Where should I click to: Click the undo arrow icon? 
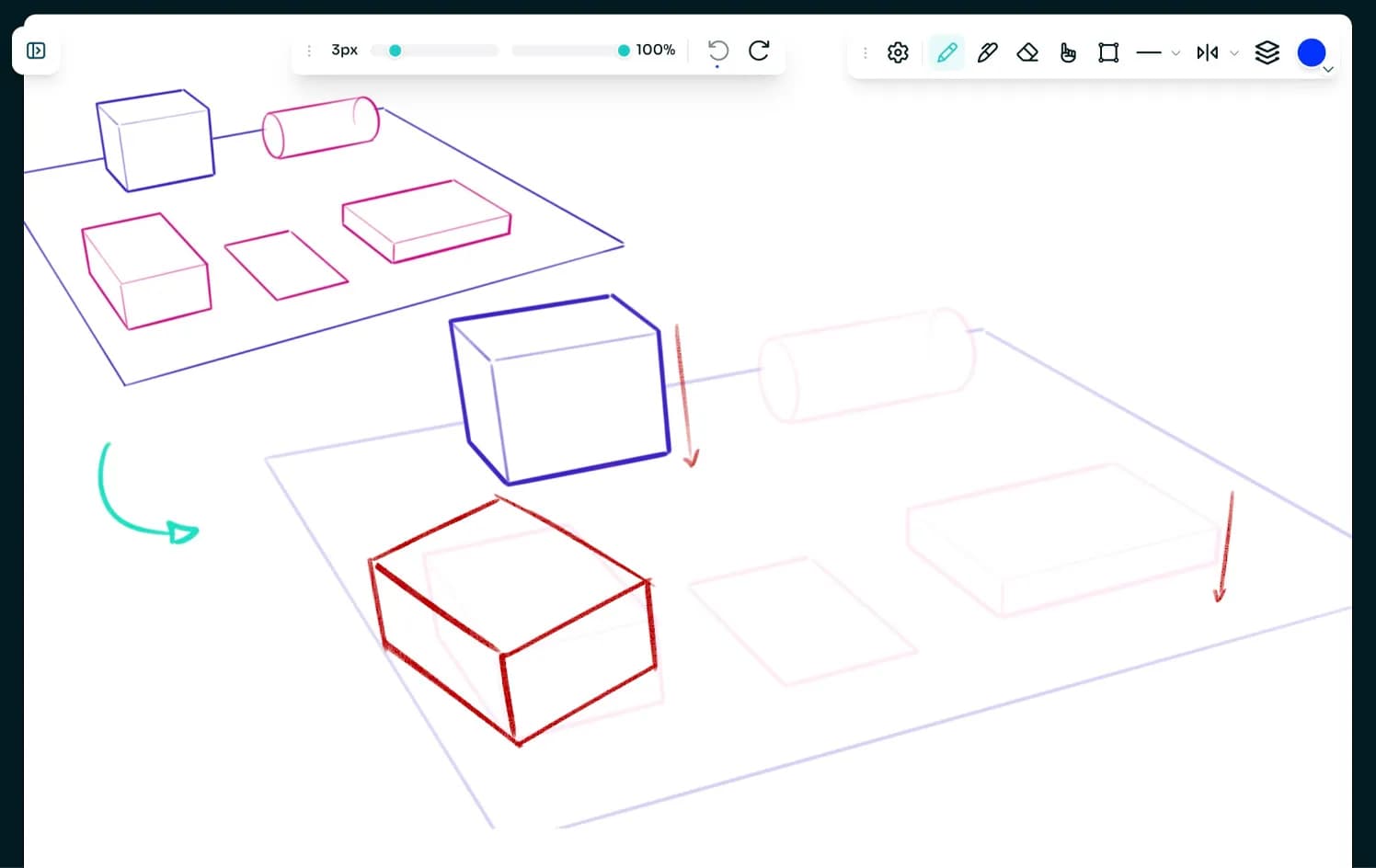coord(718,51)
